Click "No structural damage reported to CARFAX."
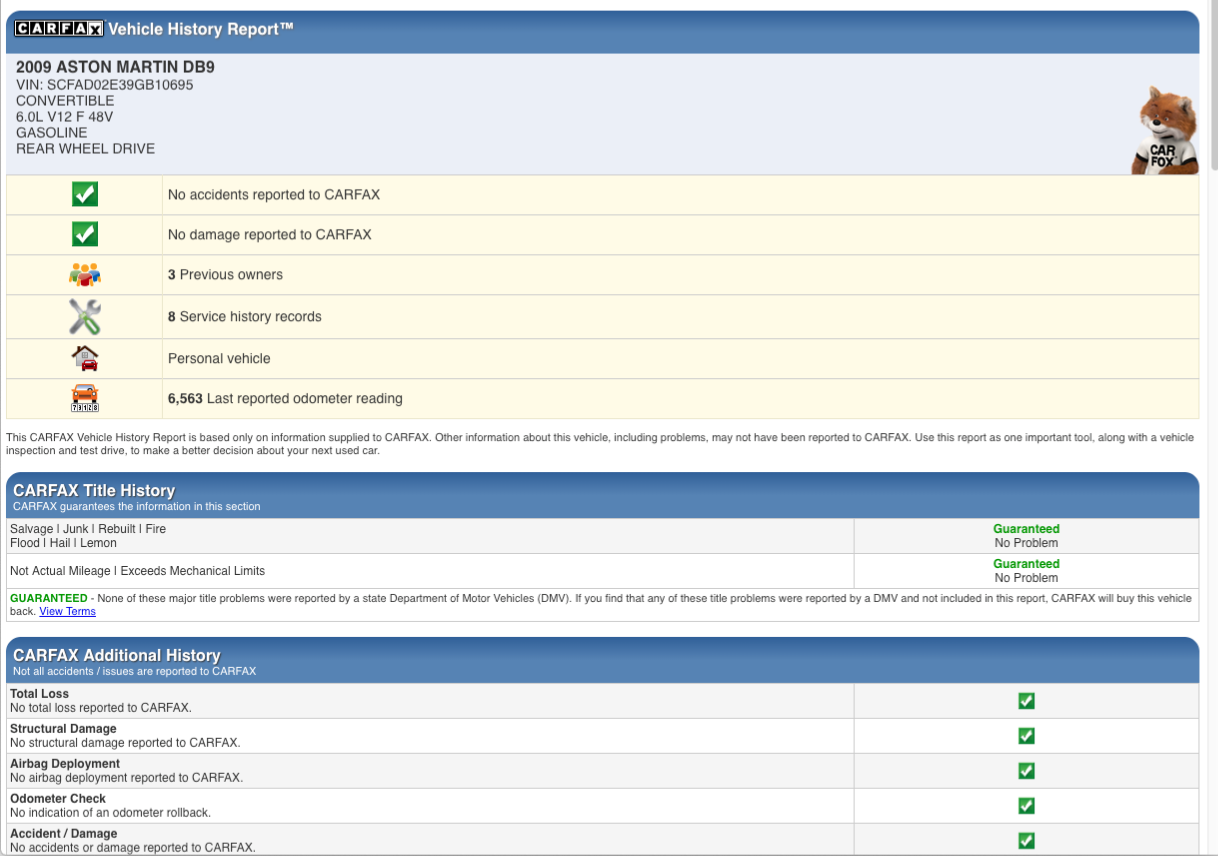 point(125,743)
